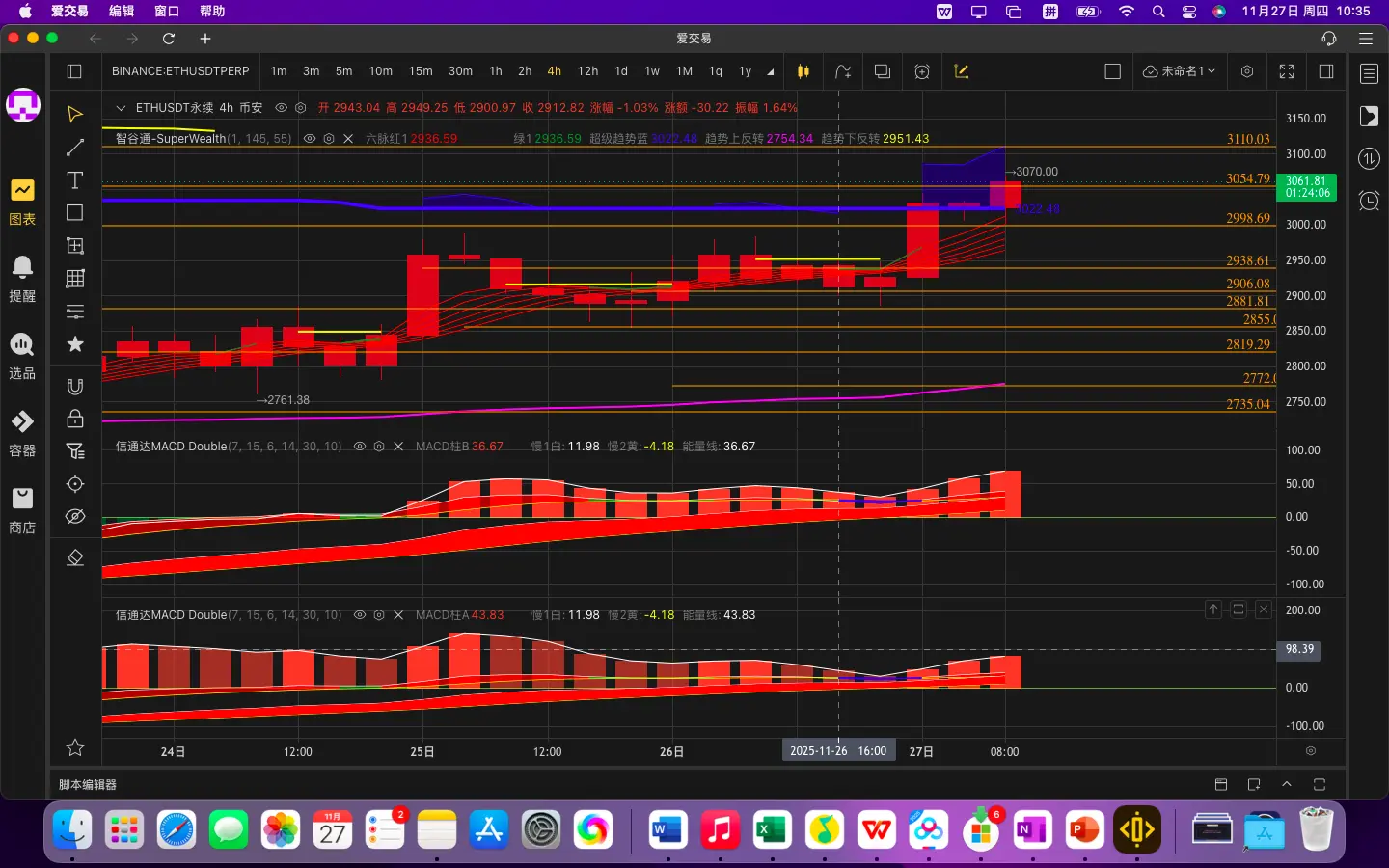1389x868 pixels.
Task: Collapse the ETHUSDT永续 legend chevron
Action: click(121, 108)
